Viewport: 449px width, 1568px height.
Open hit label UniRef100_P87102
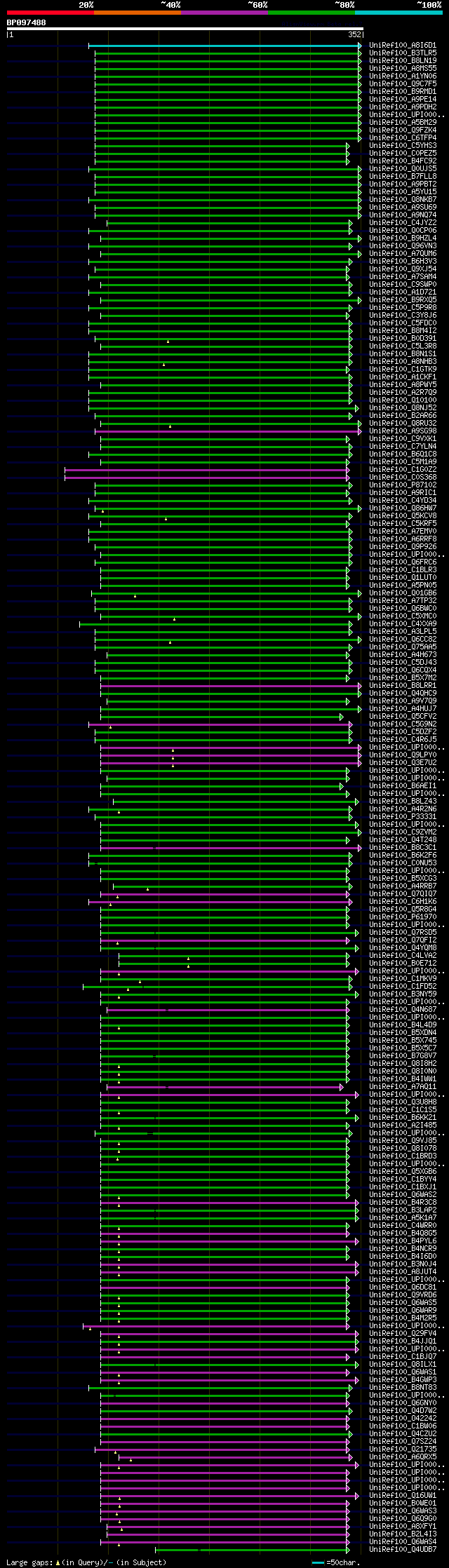(x=403, y=485)
